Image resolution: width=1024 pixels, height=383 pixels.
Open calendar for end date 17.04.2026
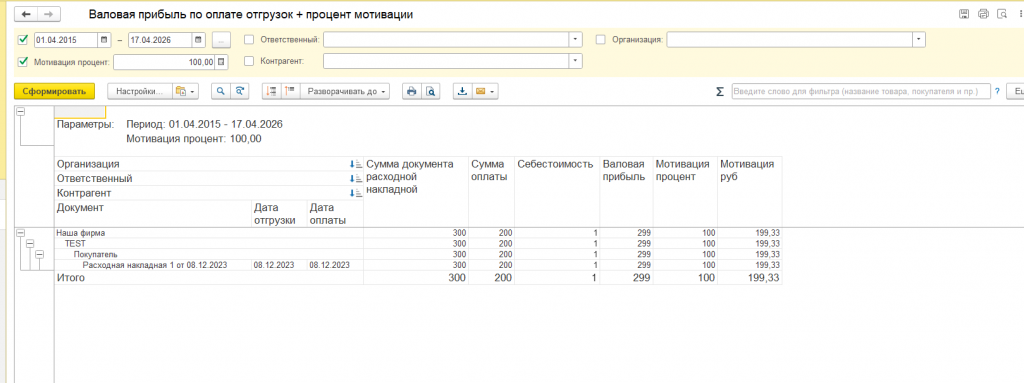tap(199, 40)
